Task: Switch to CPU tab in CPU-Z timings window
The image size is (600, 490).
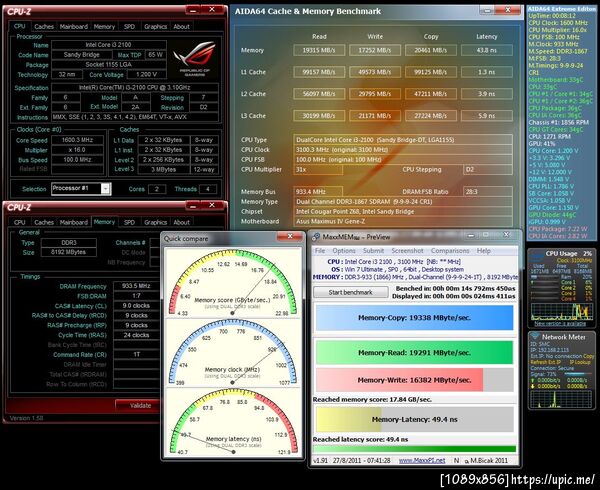Action: tap(20, 223)
